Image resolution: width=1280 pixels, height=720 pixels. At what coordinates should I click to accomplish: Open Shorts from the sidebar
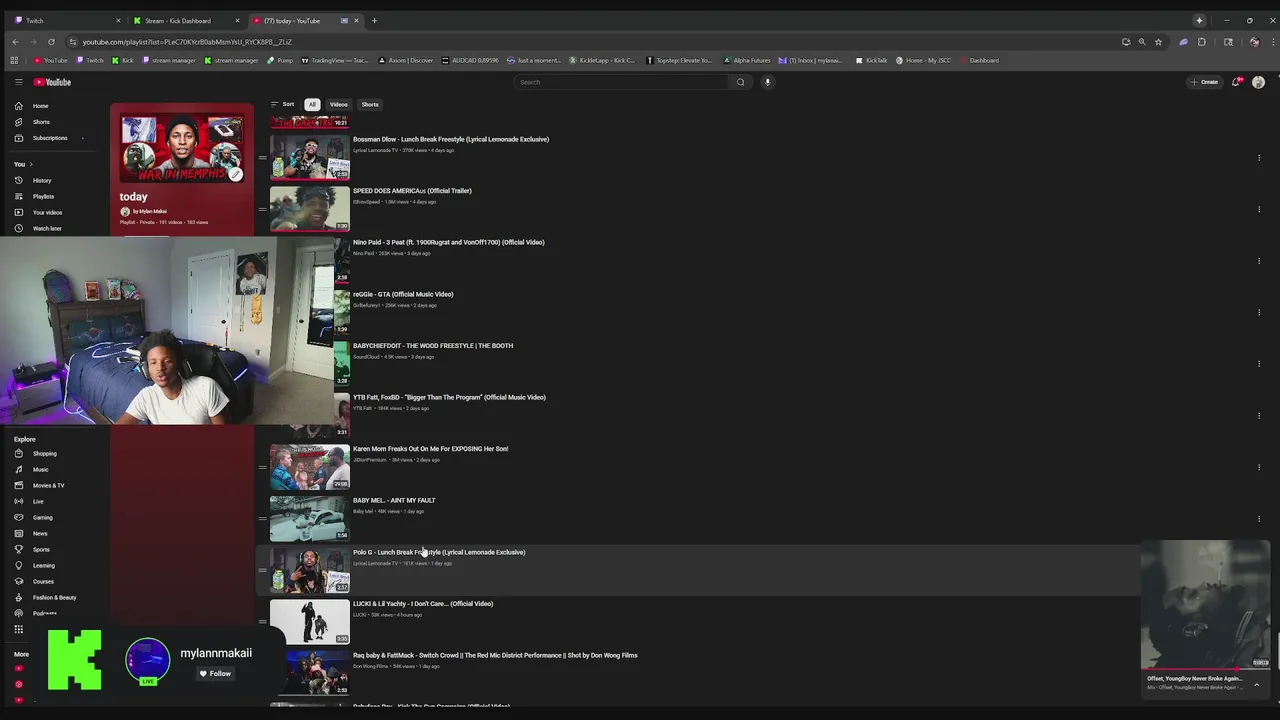(x=41, y=122)
